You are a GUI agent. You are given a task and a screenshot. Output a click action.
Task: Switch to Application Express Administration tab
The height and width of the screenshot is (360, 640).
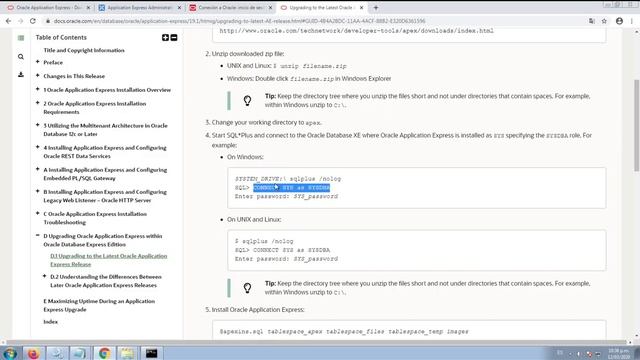point(139,8)
